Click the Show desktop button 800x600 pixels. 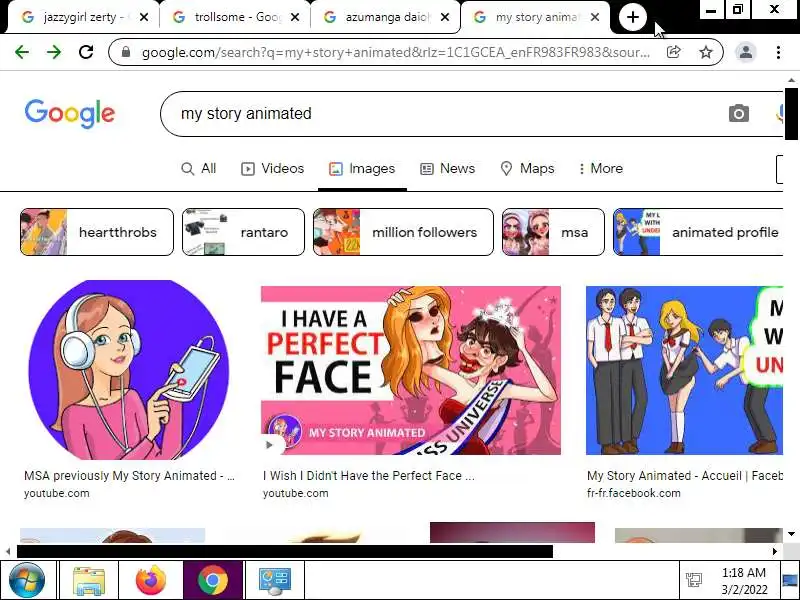pyautogui.click(x=790, y=580)
